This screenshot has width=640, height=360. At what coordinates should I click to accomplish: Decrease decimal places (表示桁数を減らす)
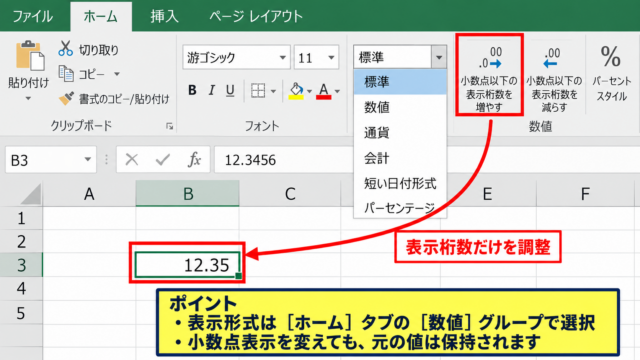[x=554, y=79]
